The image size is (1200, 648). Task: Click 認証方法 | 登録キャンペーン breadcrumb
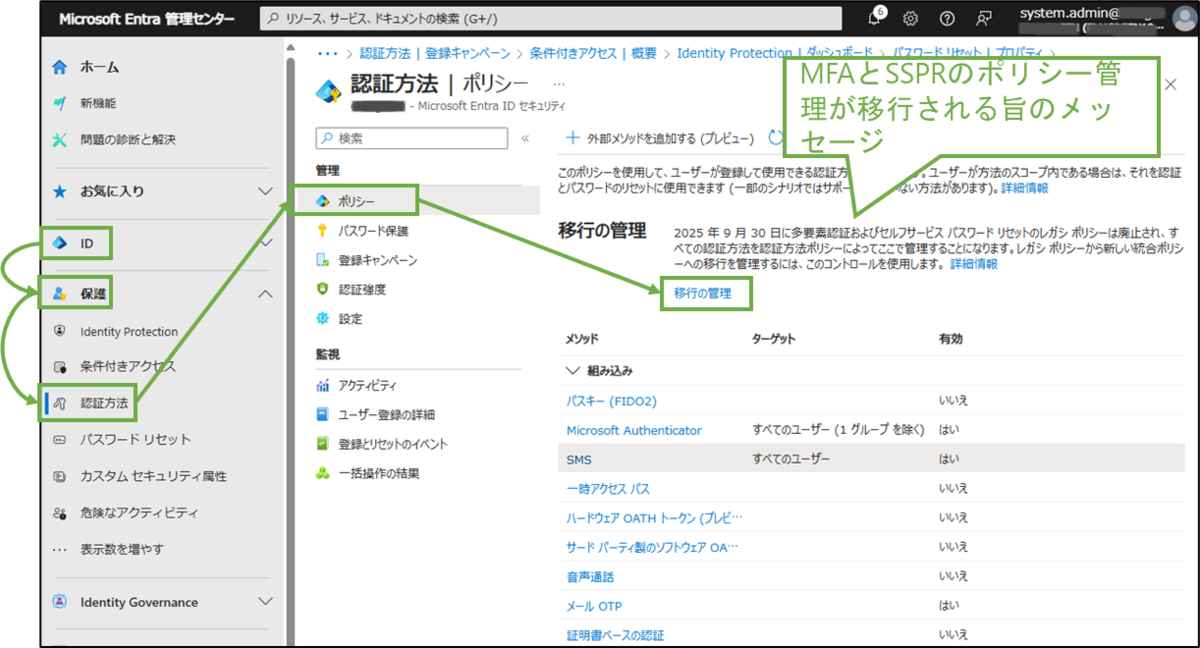(435, 53)
